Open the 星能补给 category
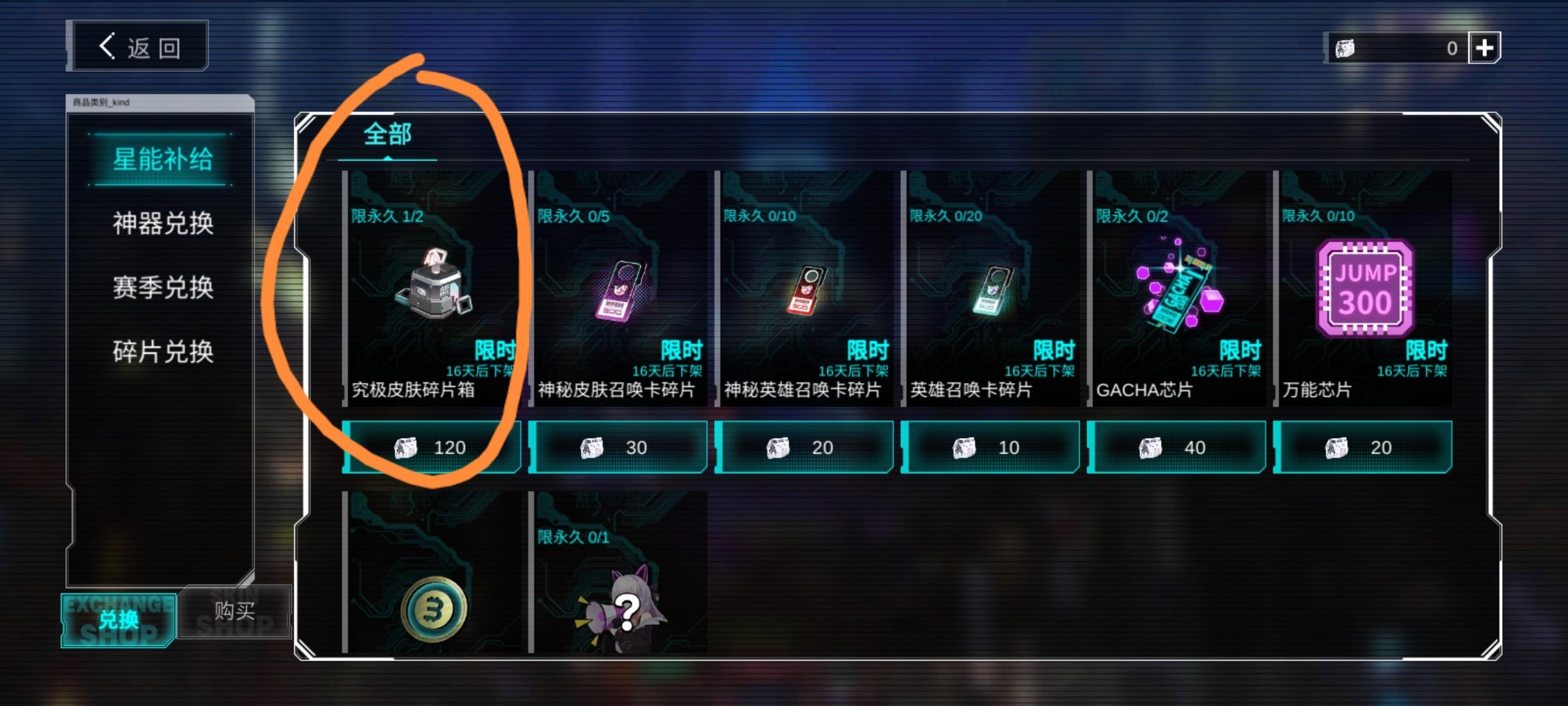Image resolution: width=1568 pixels, height=706 pixels. coord(163,160)
